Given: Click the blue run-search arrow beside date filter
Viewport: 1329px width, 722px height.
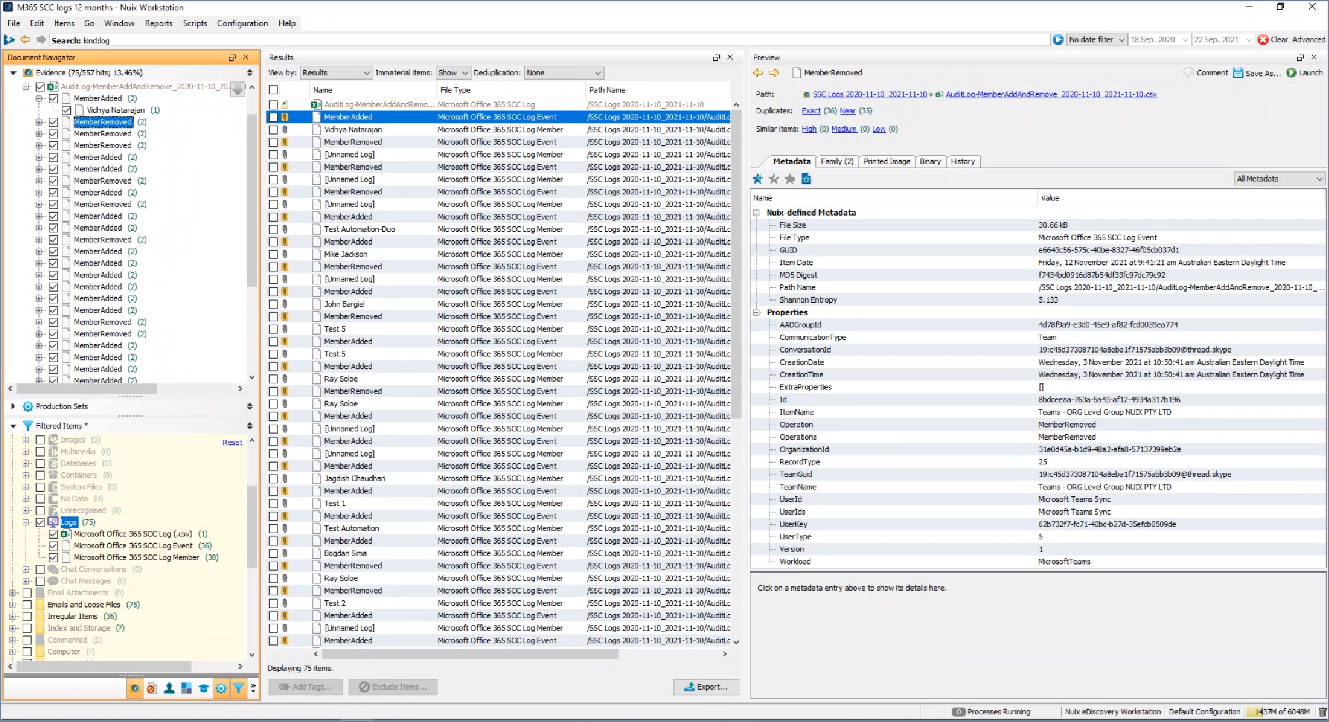Looking at the screenshot, I should (1058, 39).
